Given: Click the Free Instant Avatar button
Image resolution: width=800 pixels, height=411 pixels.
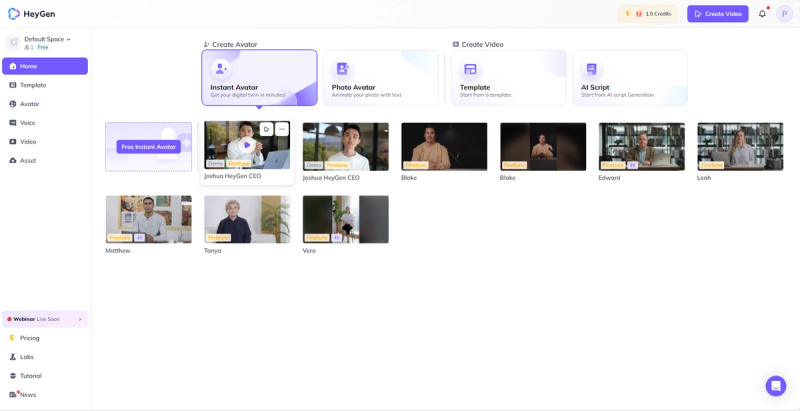Looking at the screenshot, I should (x=148, y=147).
